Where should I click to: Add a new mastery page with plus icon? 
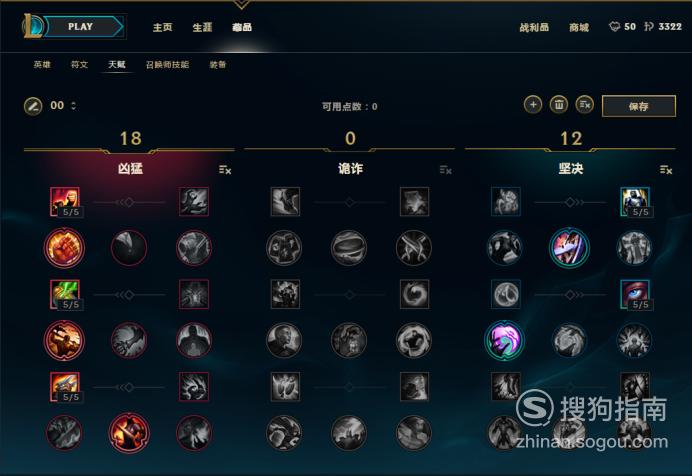533,105
